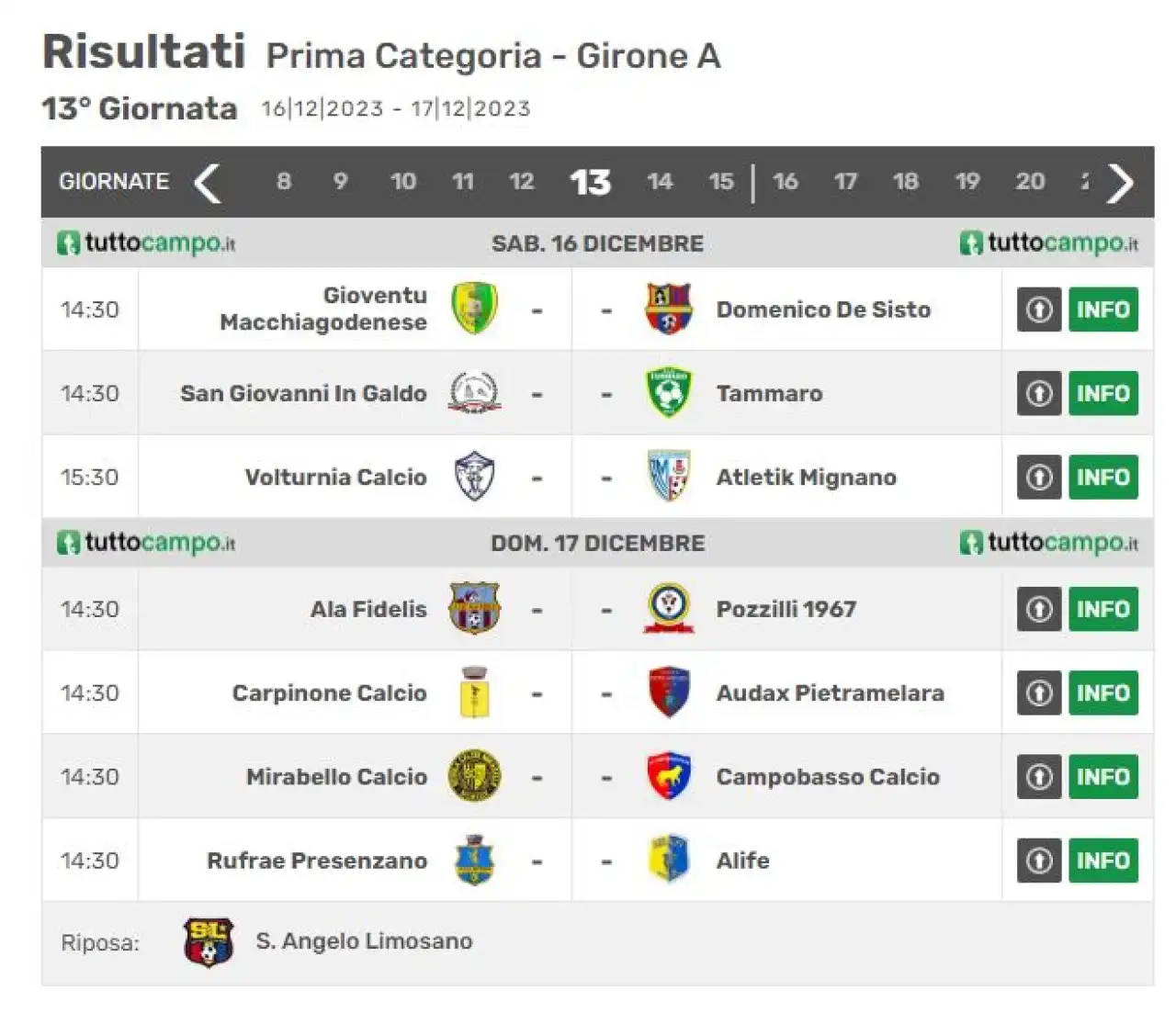The image size is (1176, 1013).
Task: Click the Campobasso Calcio team crest
Action: click(x=669, y=776)
